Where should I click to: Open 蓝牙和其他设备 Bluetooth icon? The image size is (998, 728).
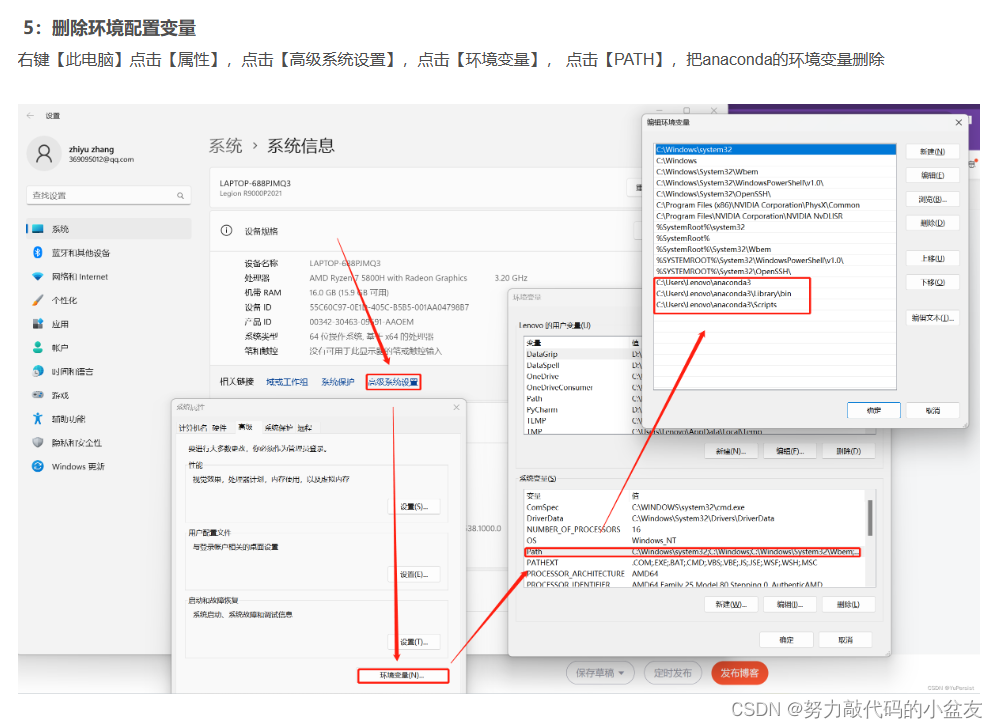pyautogui.click(x=38, y=253)
